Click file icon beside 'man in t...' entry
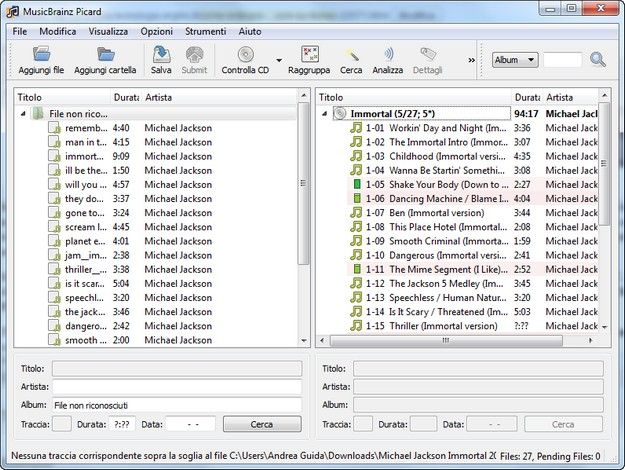Image resolution: width=625 pixels, height=470 pixels. pyautogui.click(x=55, y=142)
